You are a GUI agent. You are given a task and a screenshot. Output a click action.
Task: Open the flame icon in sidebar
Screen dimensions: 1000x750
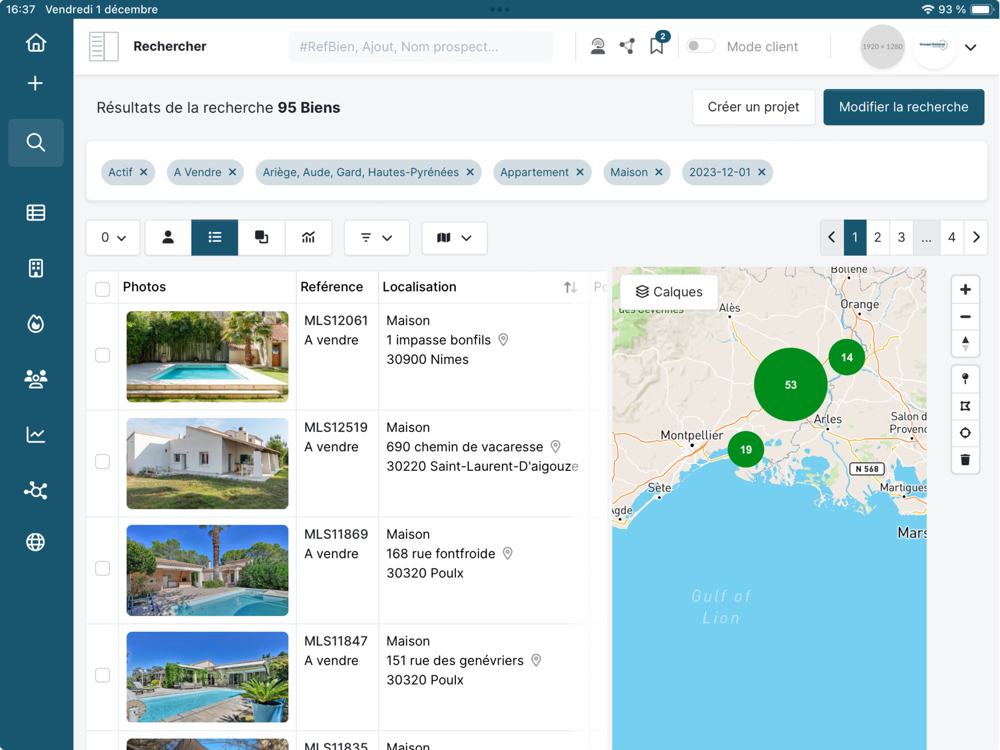tap(36, 324)
